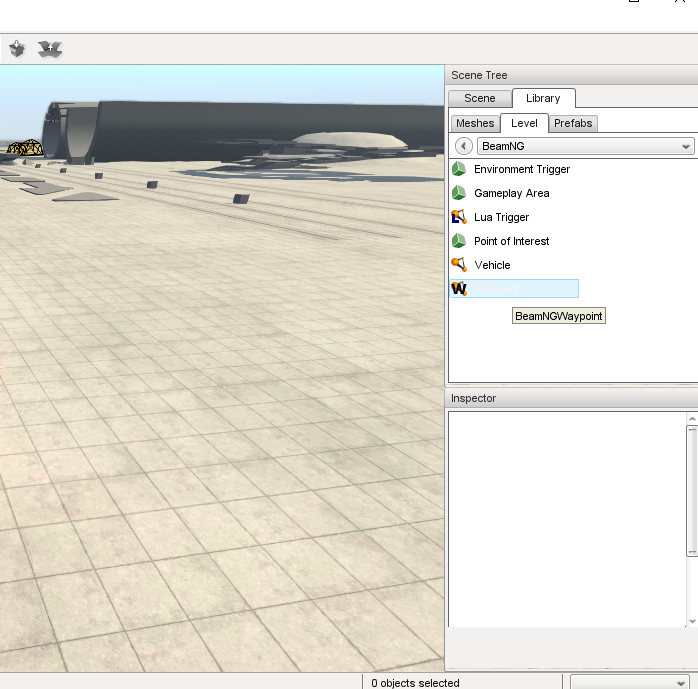Go back with the library arrow button

[464, 146]
